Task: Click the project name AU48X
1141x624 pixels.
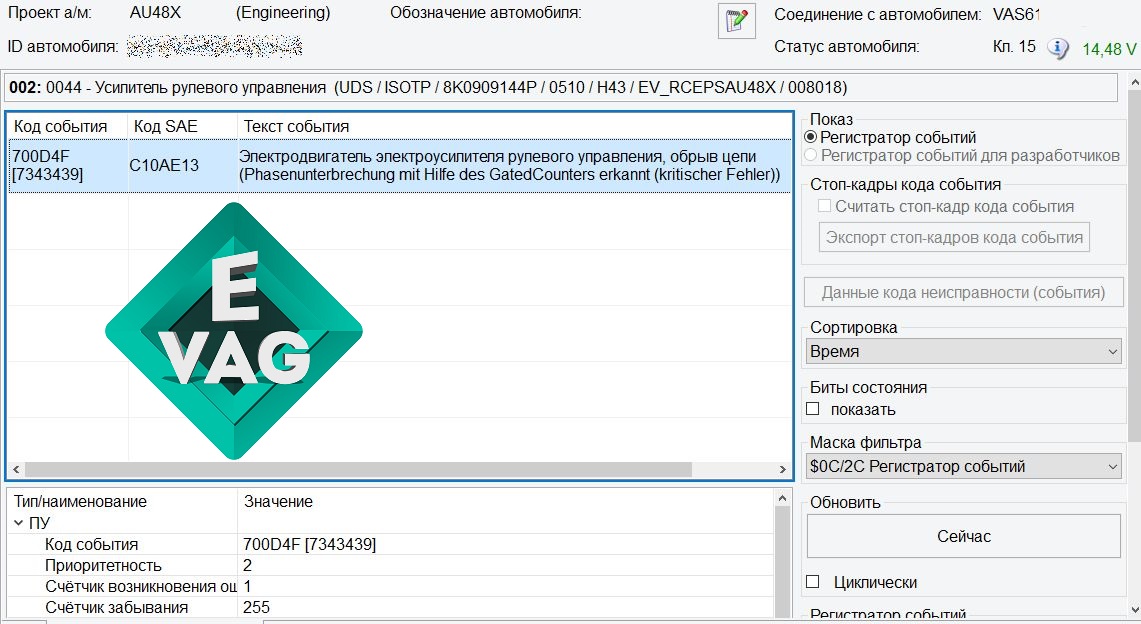Action: [x=155, y=12]
